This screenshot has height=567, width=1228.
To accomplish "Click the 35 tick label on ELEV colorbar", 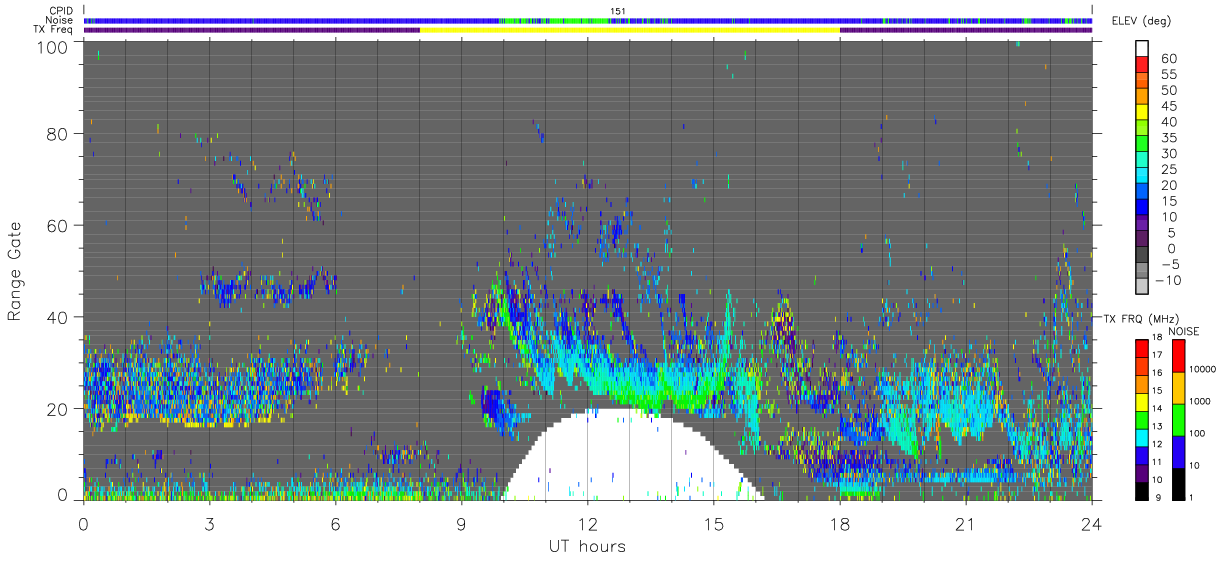I will click(x=1168, y=138).
